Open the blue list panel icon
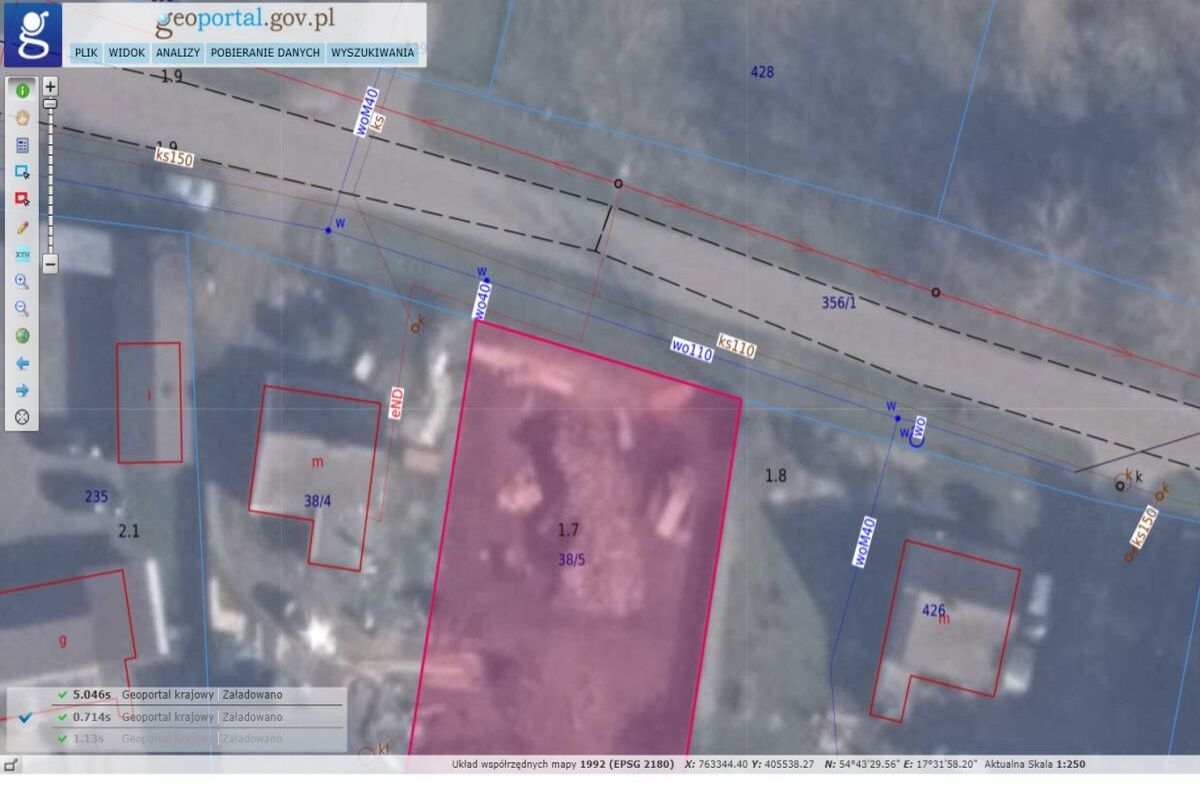1200x800 pixels. point(22,145)
